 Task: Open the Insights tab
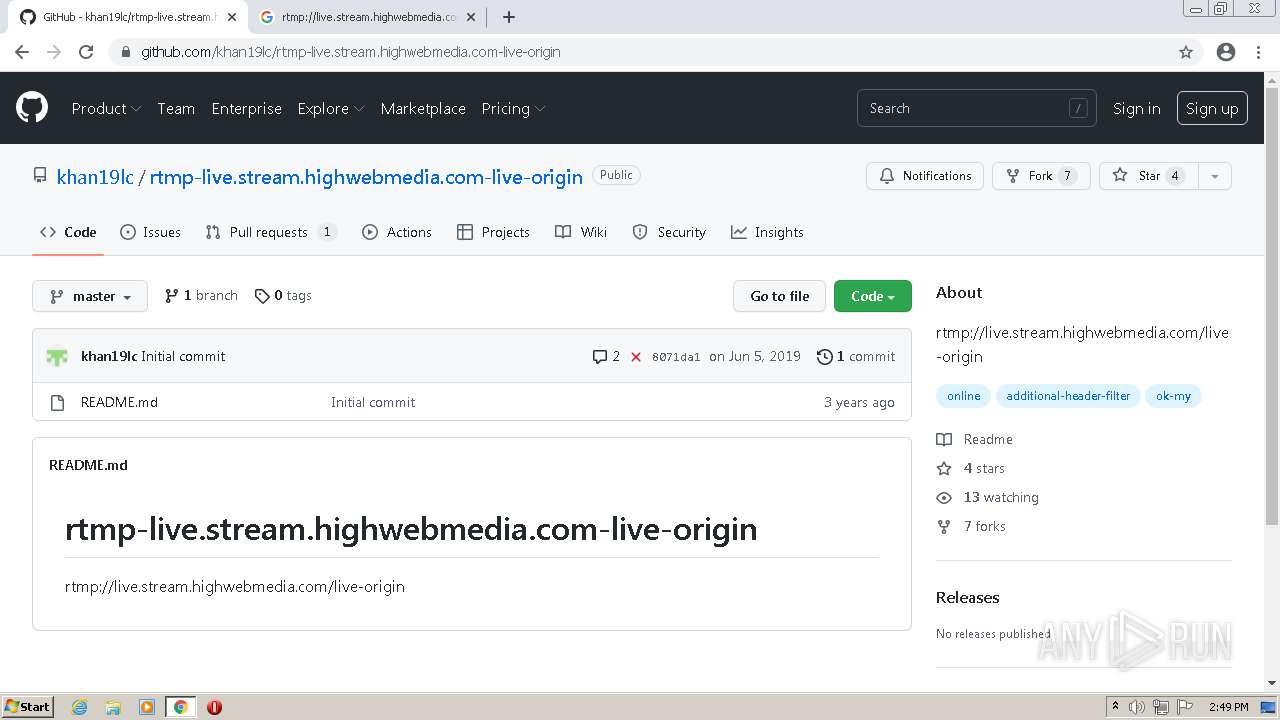[x=767, y=232]
